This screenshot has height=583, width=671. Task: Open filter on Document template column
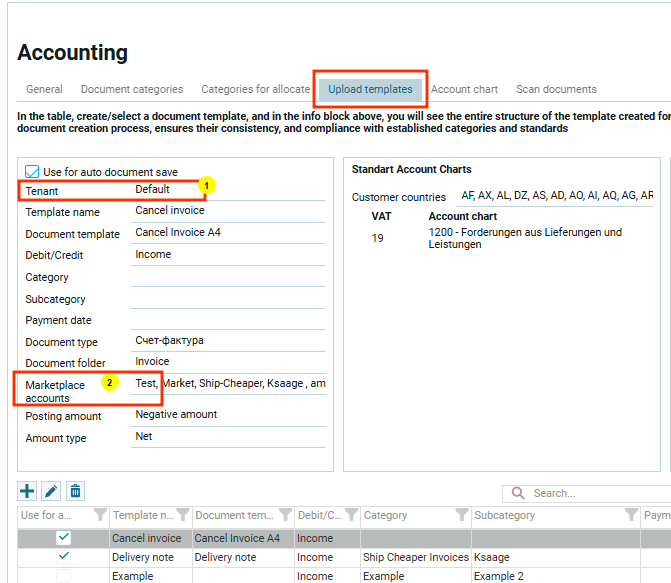pos(283,515)
